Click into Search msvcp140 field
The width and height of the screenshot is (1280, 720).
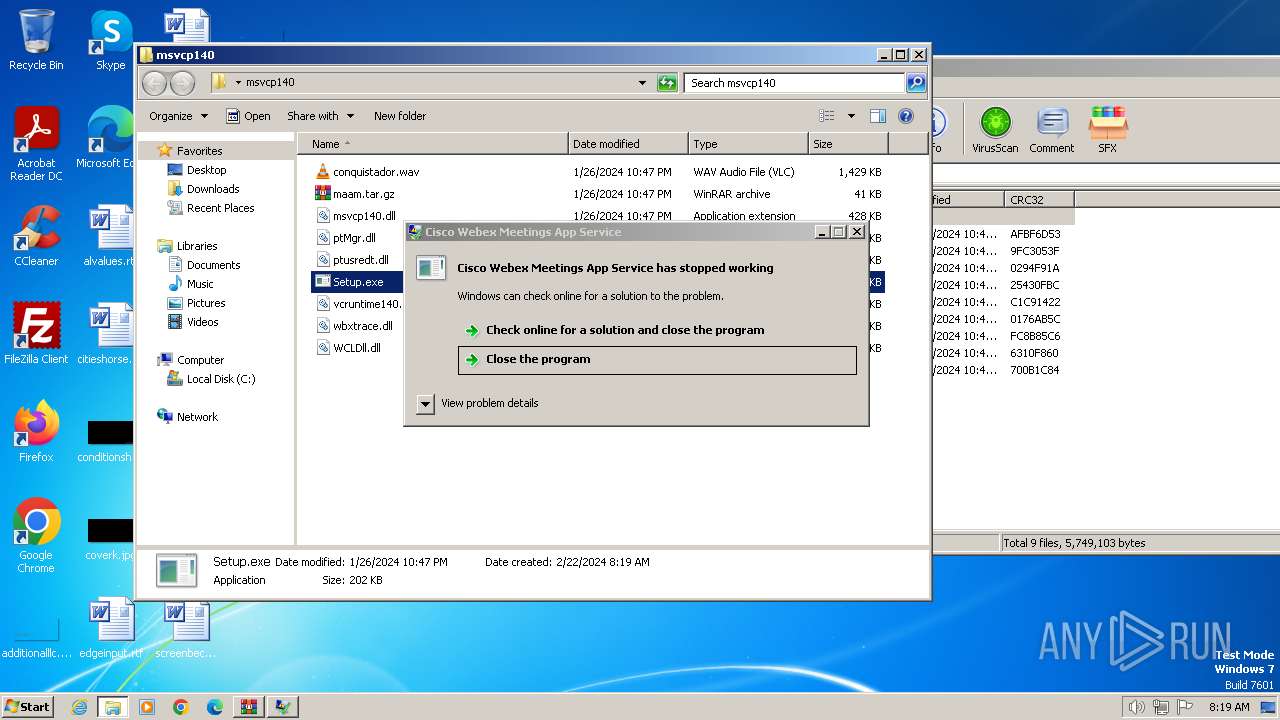coord(795,83)
